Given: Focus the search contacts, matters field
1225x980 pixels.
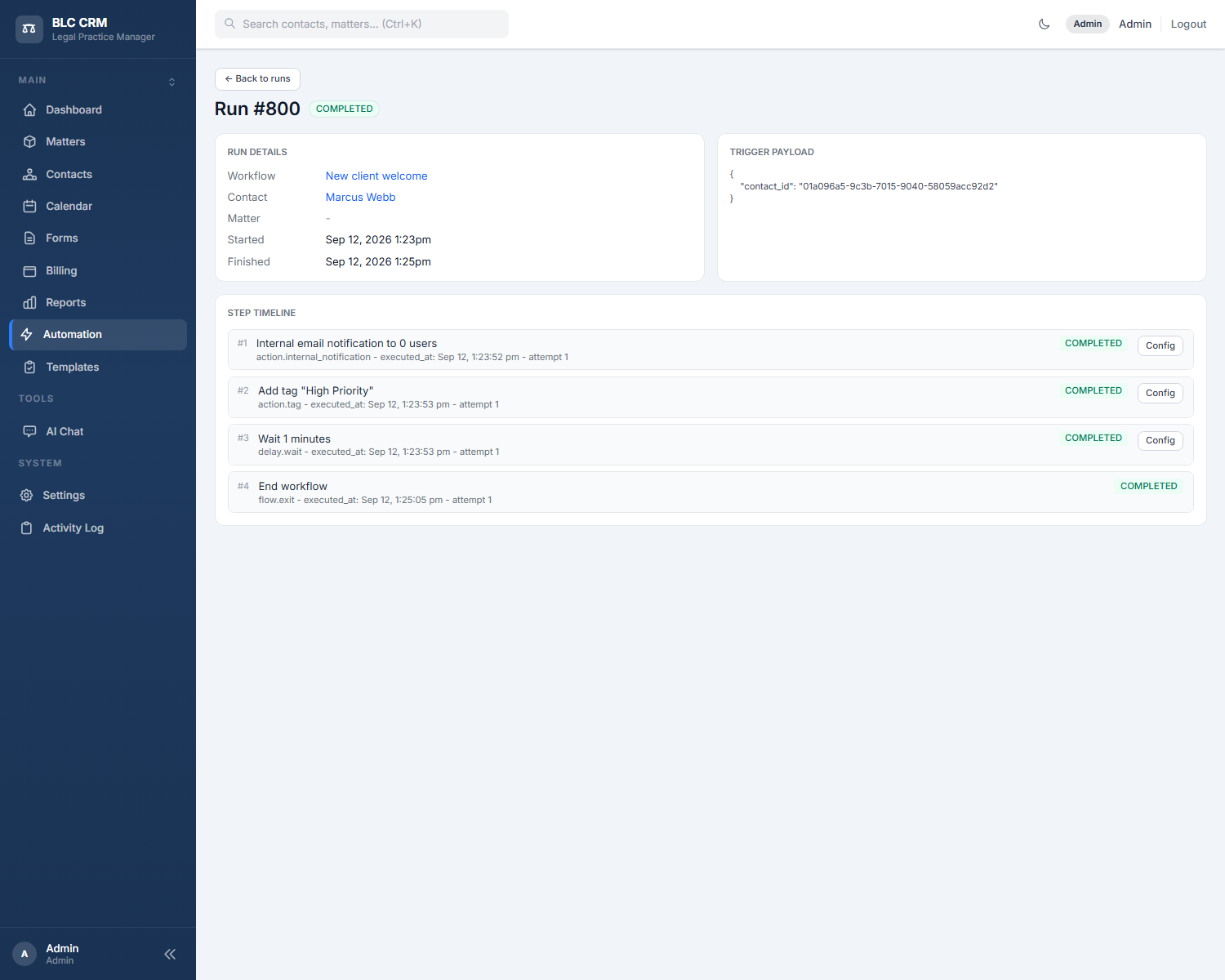Looking at the screenshot, I should [x=362, y=24].
